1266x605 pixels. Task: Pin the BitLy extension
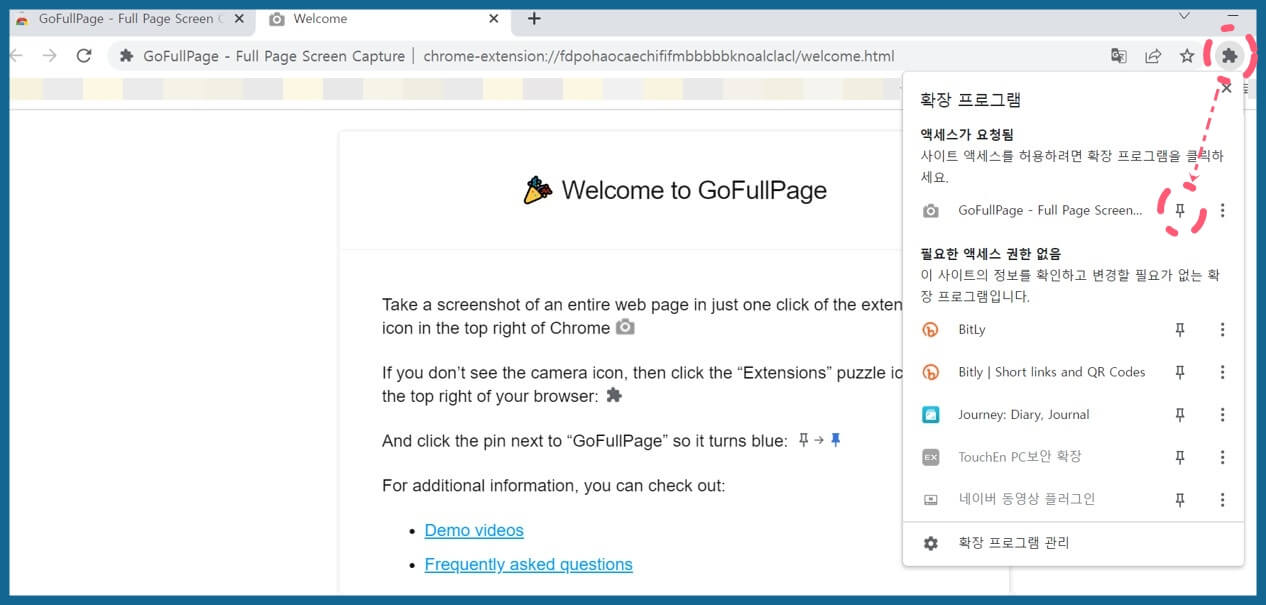coord(1180,330)
